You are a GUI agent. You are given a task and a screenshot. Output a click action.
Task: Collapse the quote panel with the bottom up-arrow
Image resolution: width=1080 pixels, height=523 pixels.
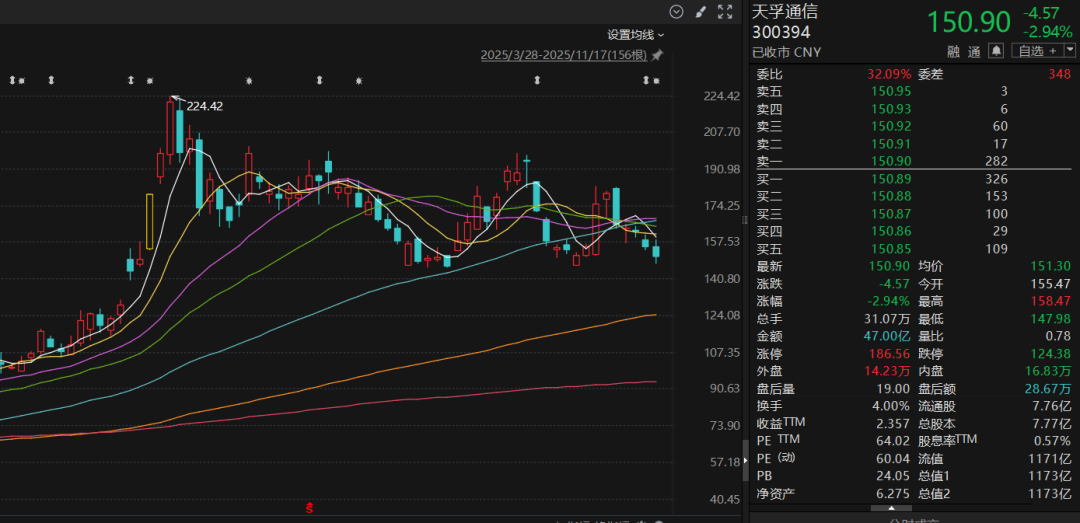pyautogui.click(x=890, y=508)
